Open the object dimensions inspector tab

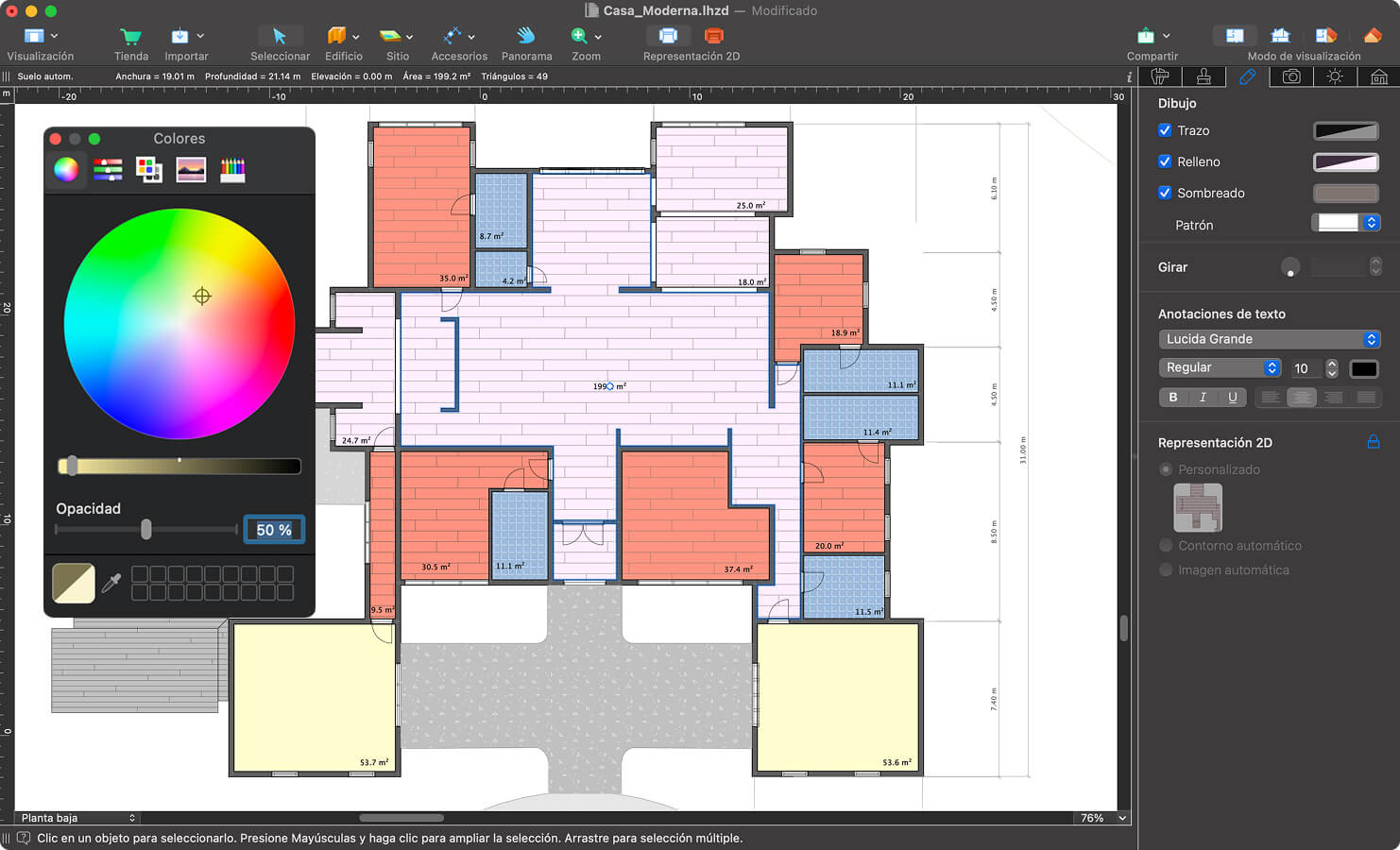pos(1160,76)
